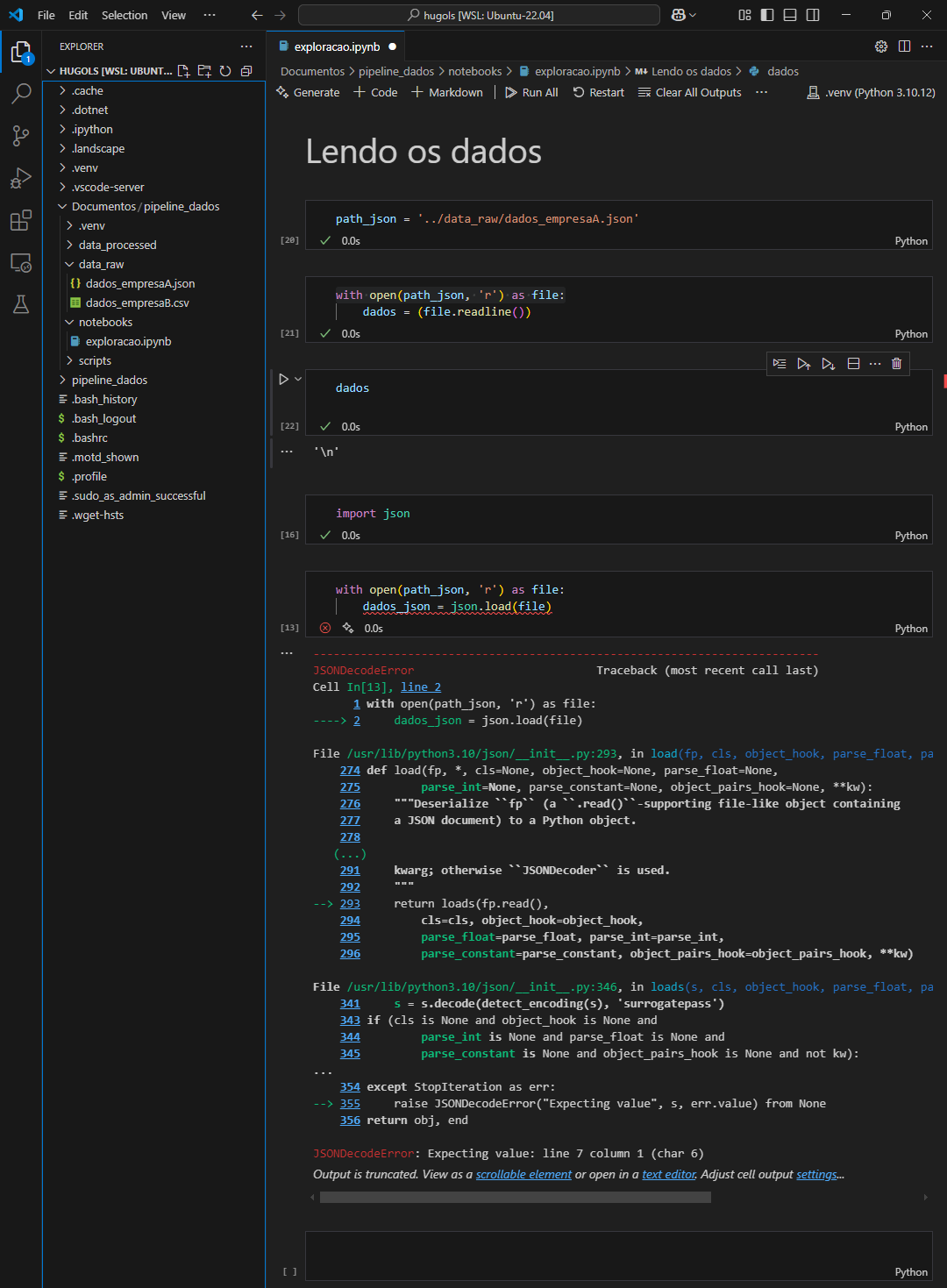
Task: Open the Search view in activity bar
Action: tap(21, 93)
